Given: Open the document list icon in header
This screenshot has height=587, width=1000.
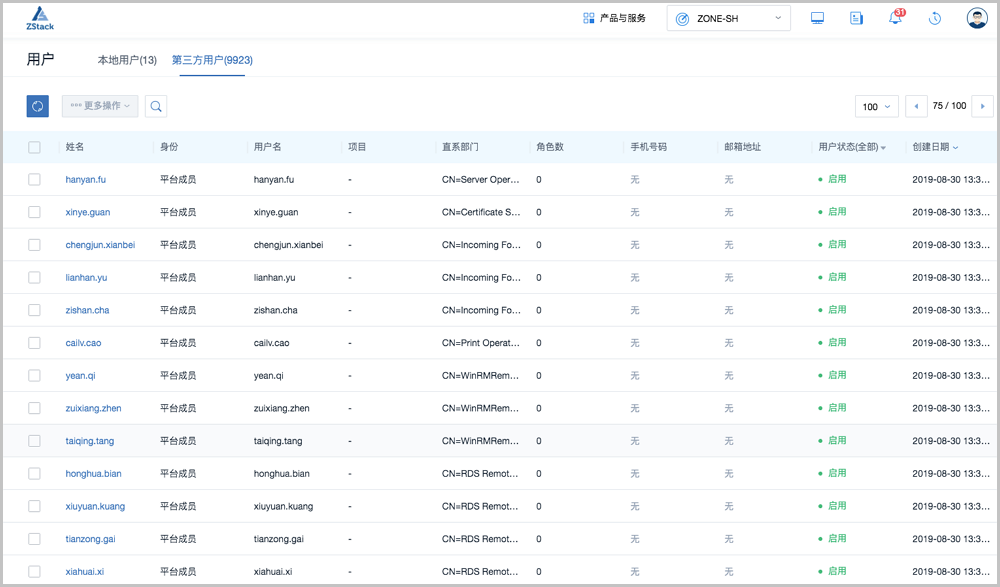Looking at the screenshot, I should point(856,19).
